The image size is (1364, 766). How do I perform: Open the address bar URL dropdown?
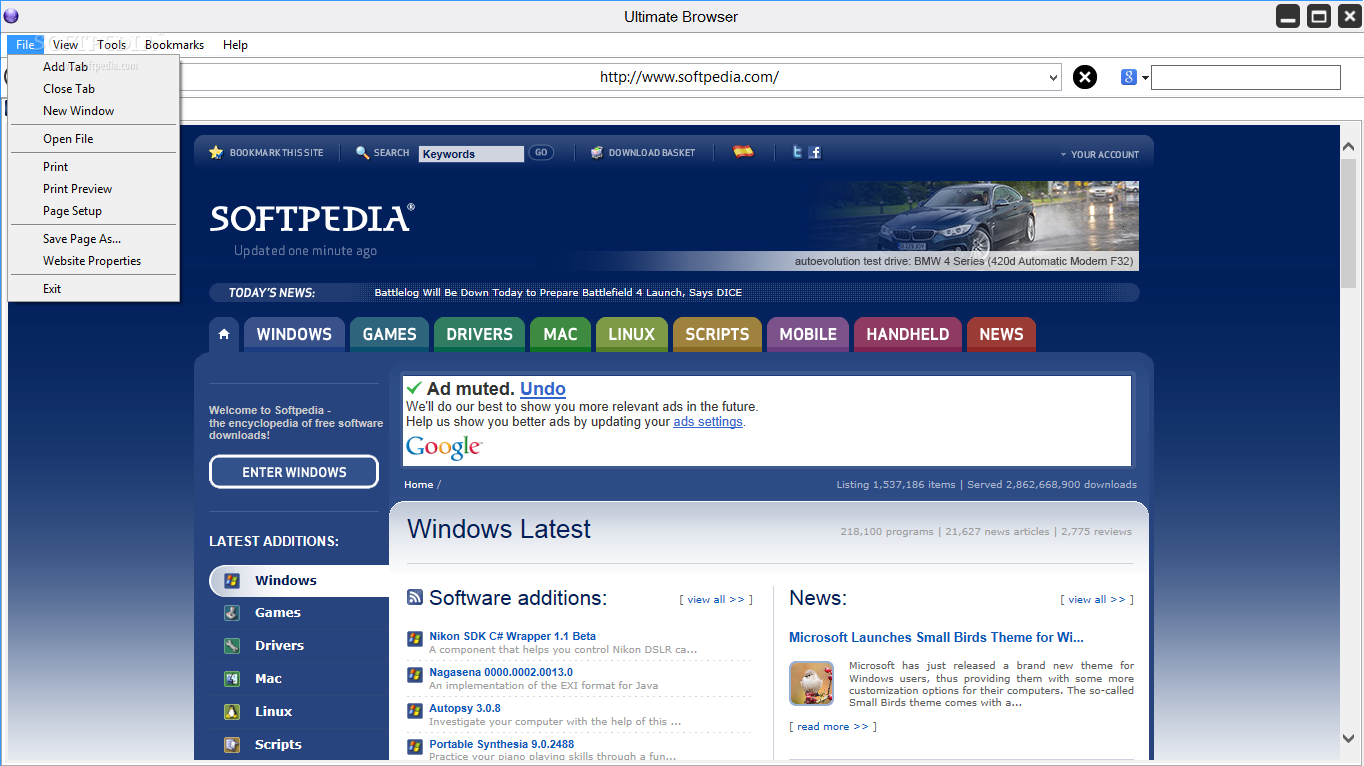click(1054, 77)
